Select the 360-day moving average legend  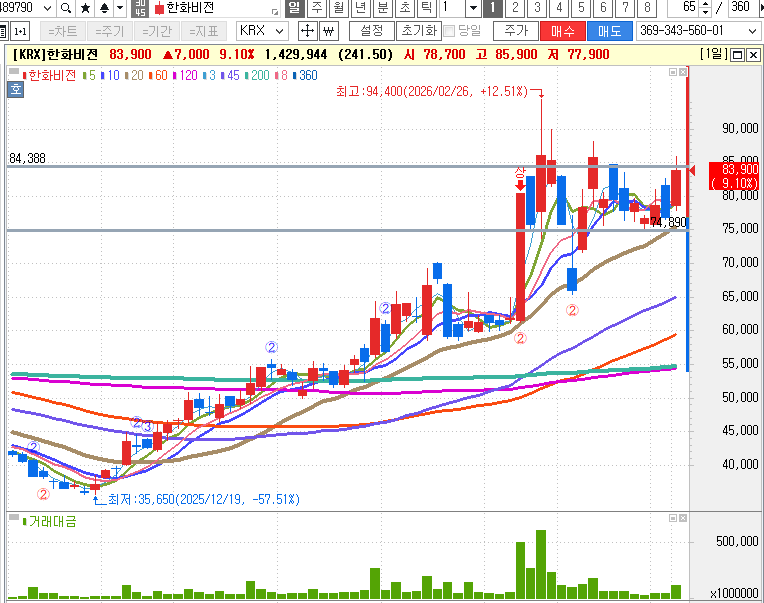point(305,75)
